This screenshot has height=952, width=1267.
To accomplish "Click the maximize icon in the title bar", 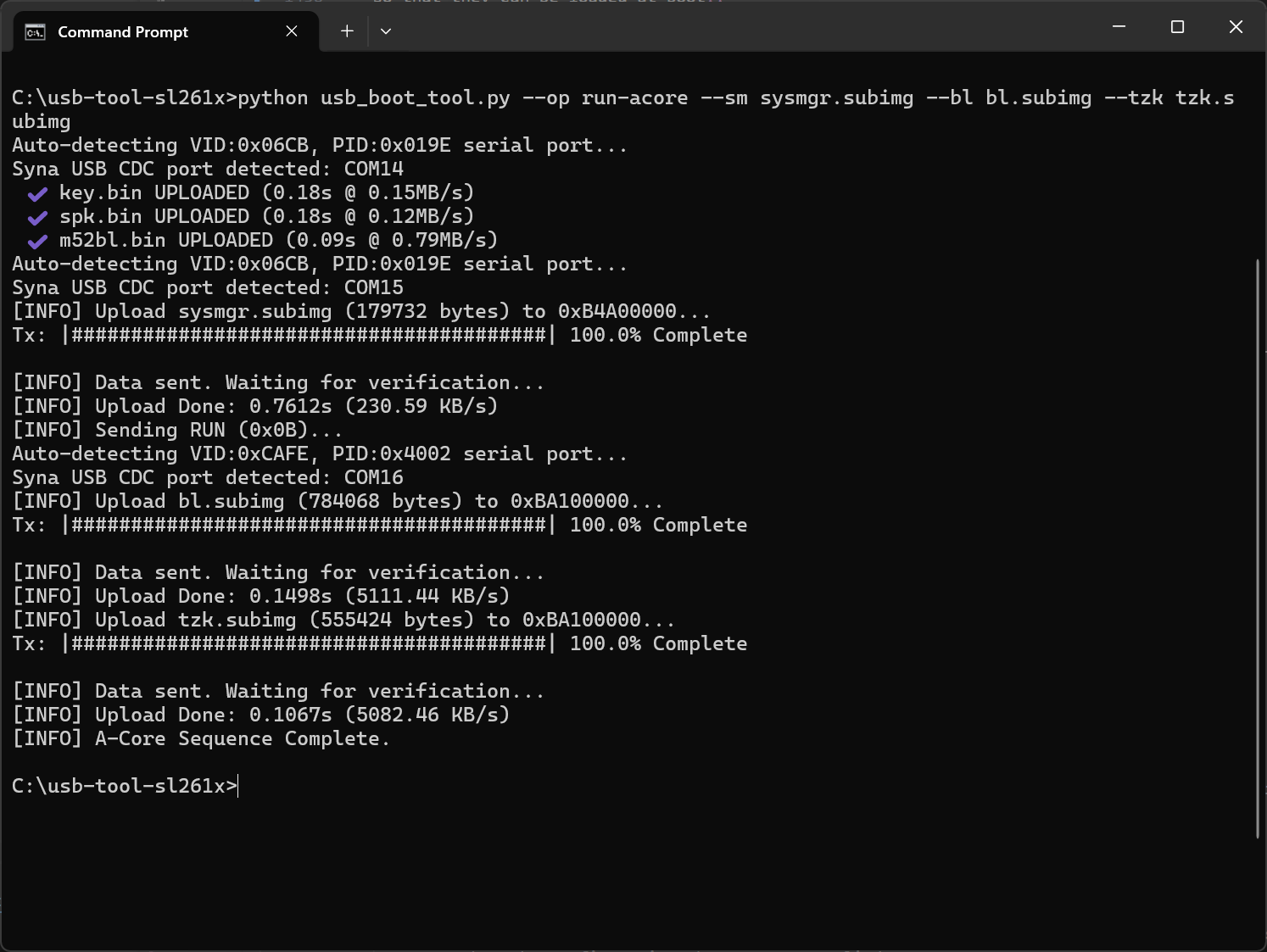I will pyautogui.click(x=1177, y=27).
